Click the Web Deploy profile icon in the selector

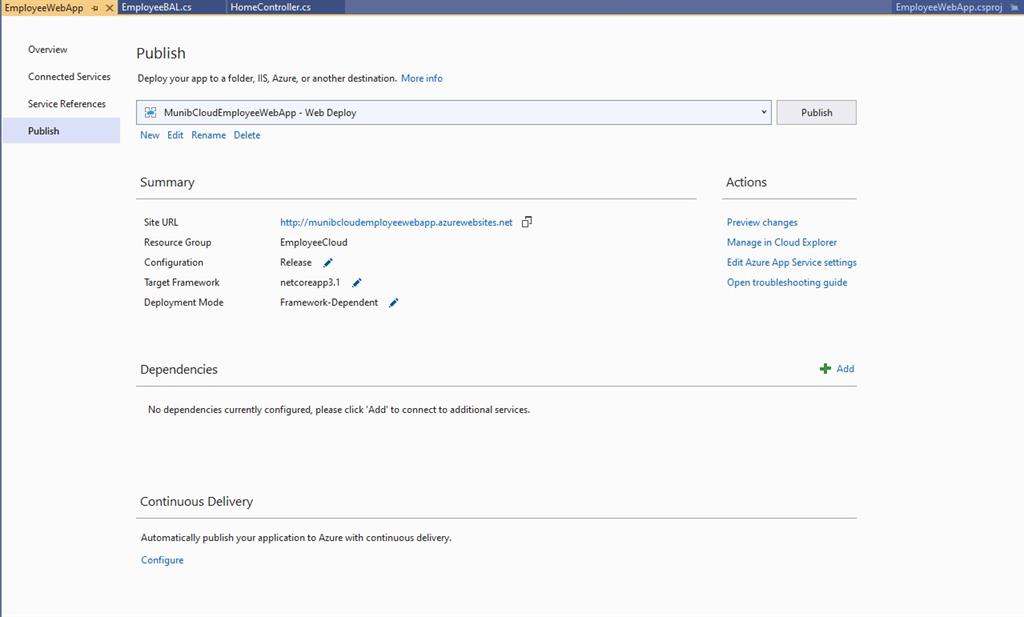click(152, 111)
